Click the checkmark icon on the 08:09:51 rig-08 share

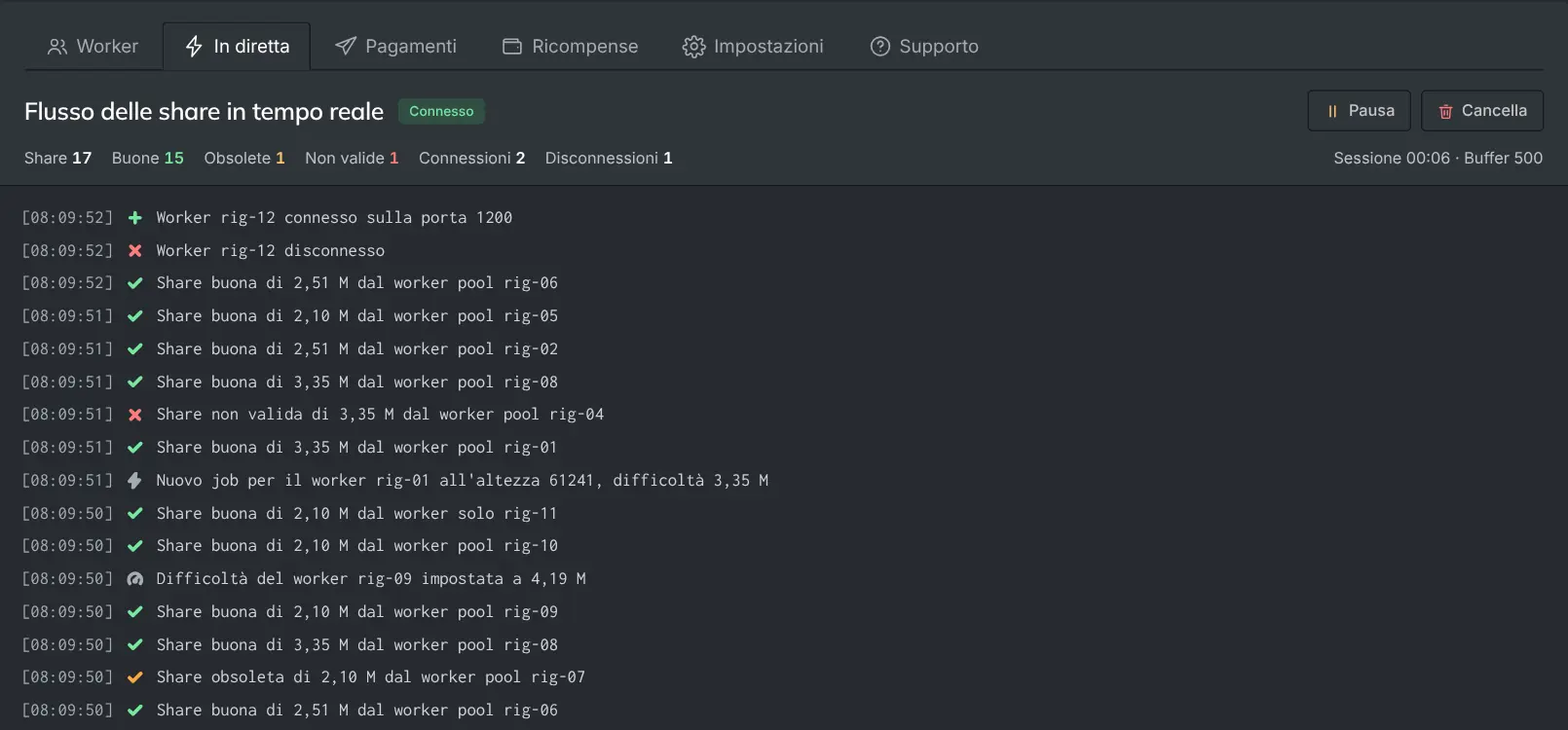[x=135, y=383]
